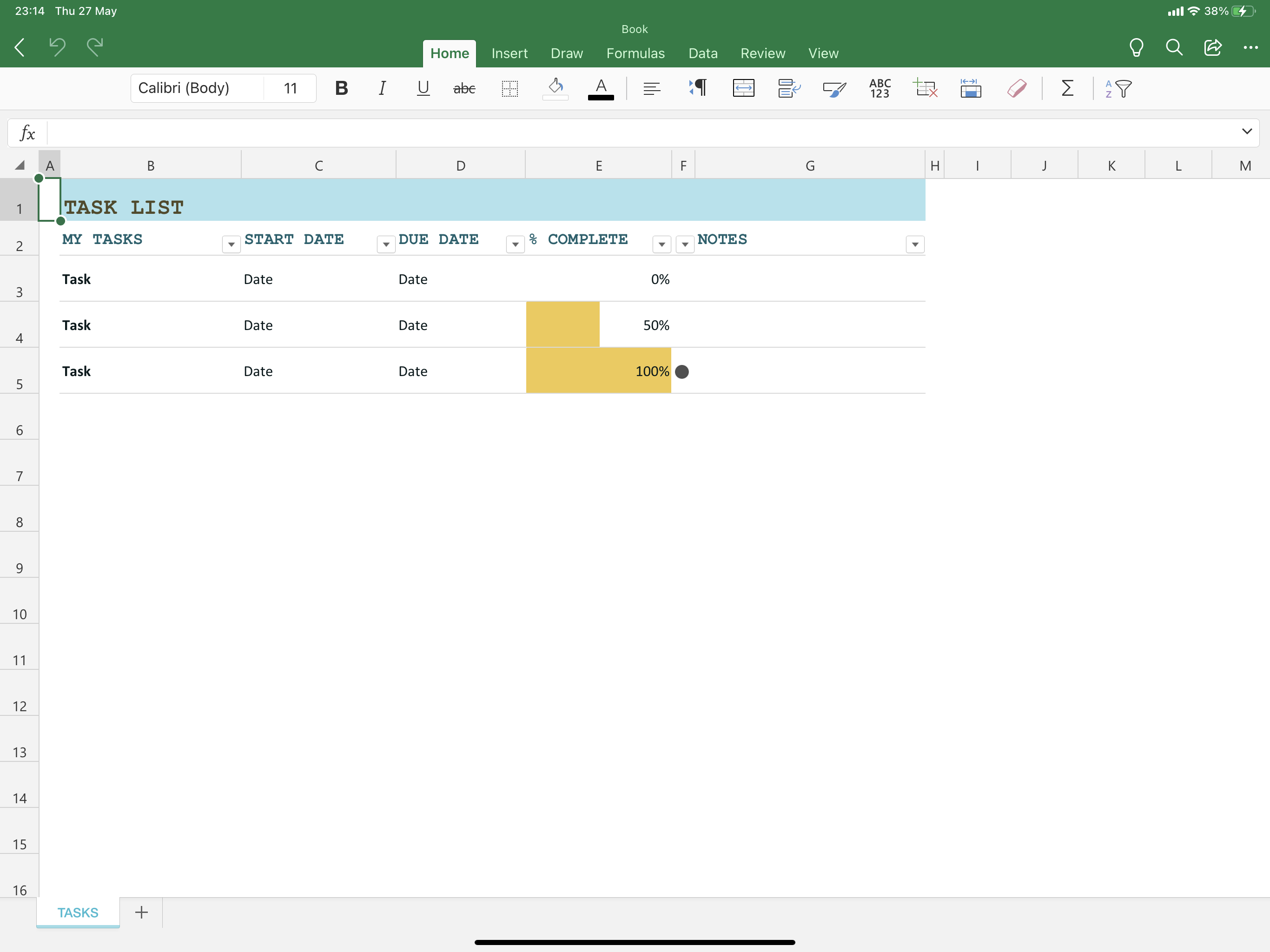Open the Insert tab
Image resolution: width=1270 pixels, height=952 pixels.
(x=509, y=53)
